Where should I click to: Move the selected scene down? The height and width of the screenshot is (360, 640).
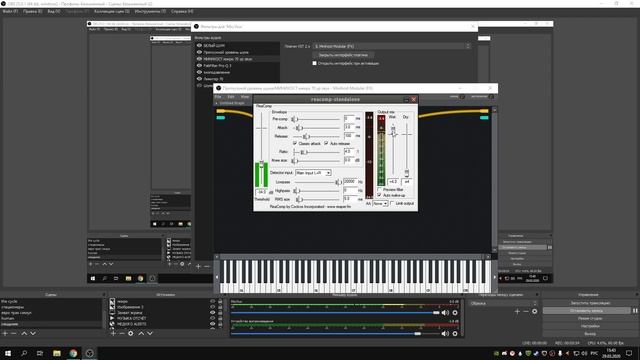click(33, 333)
